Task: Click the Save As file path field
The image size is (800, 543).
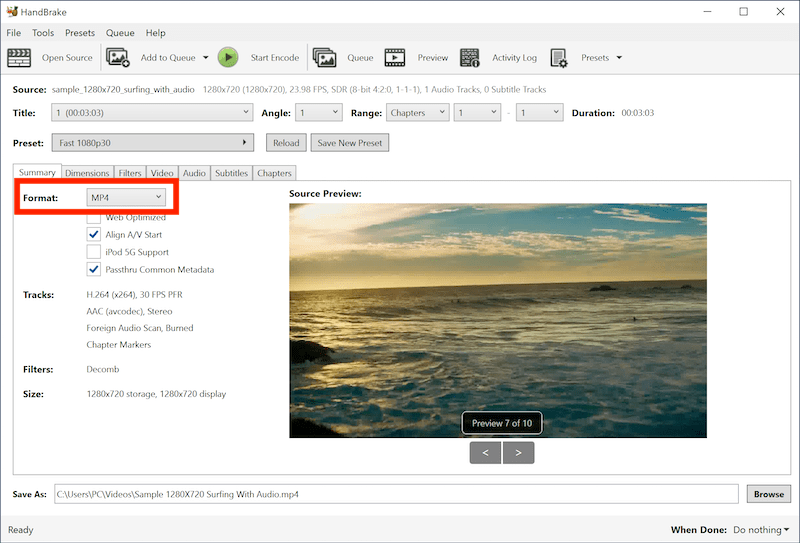Action: (x=397, y=494)
